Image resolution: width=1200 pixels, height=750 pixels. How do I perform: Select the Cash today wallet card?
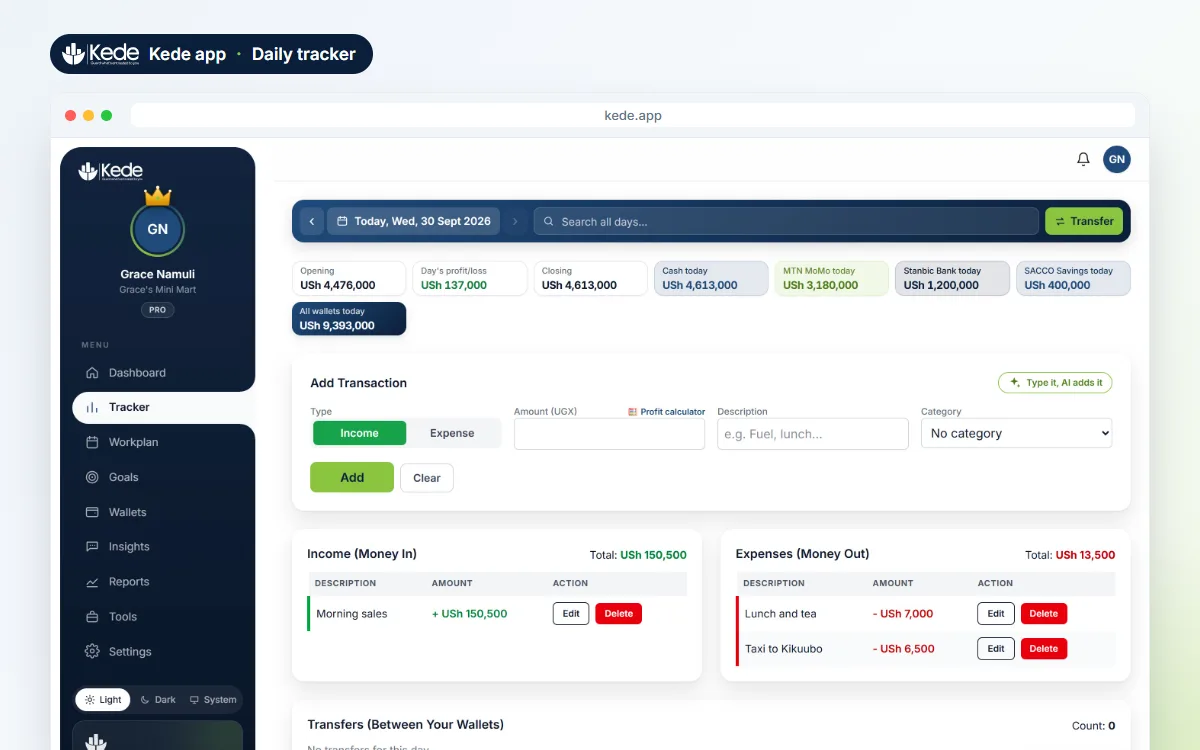pos(711,279)
